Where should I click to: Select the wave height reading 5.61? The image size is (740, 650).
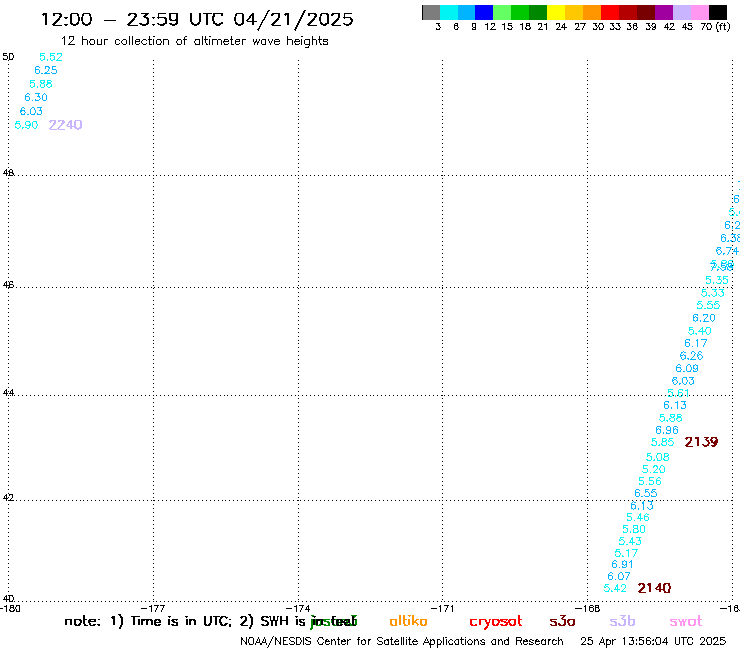[679, 393]
